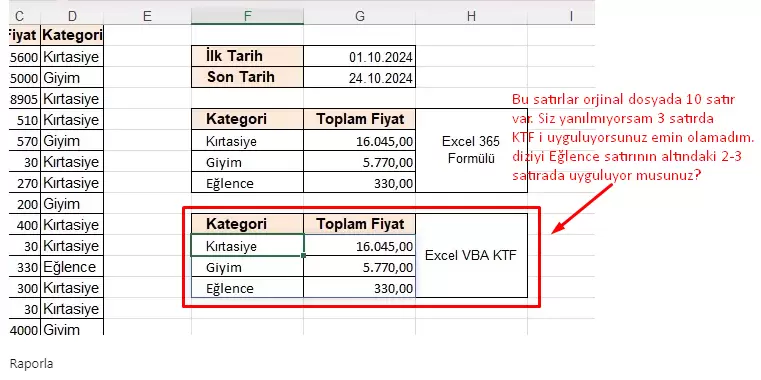Select Kırtasiye cell next to 400

tap(72, 225)
